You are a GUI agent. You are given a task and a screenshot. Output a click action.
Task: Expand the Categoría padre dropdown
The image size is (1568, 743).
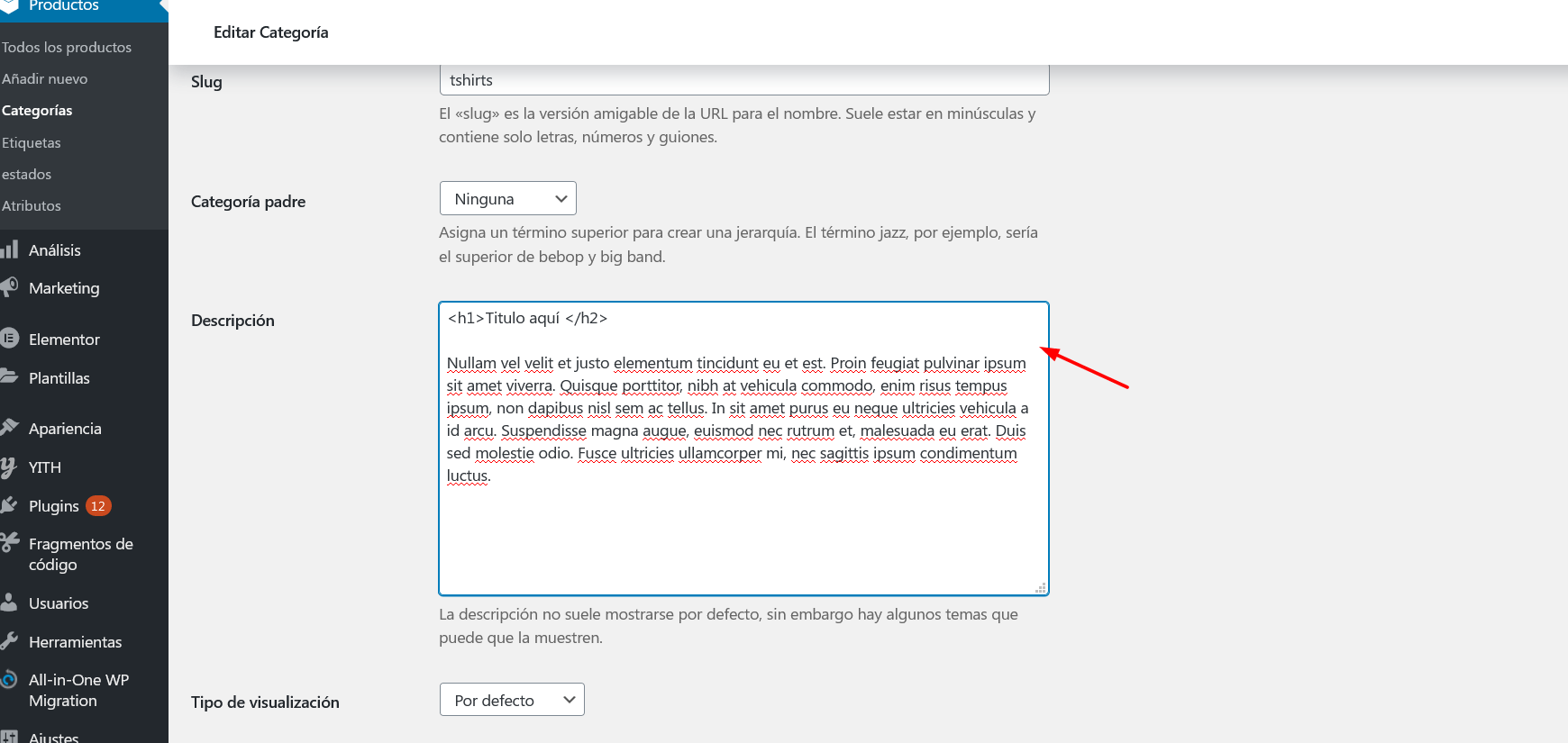coord(508,198)
